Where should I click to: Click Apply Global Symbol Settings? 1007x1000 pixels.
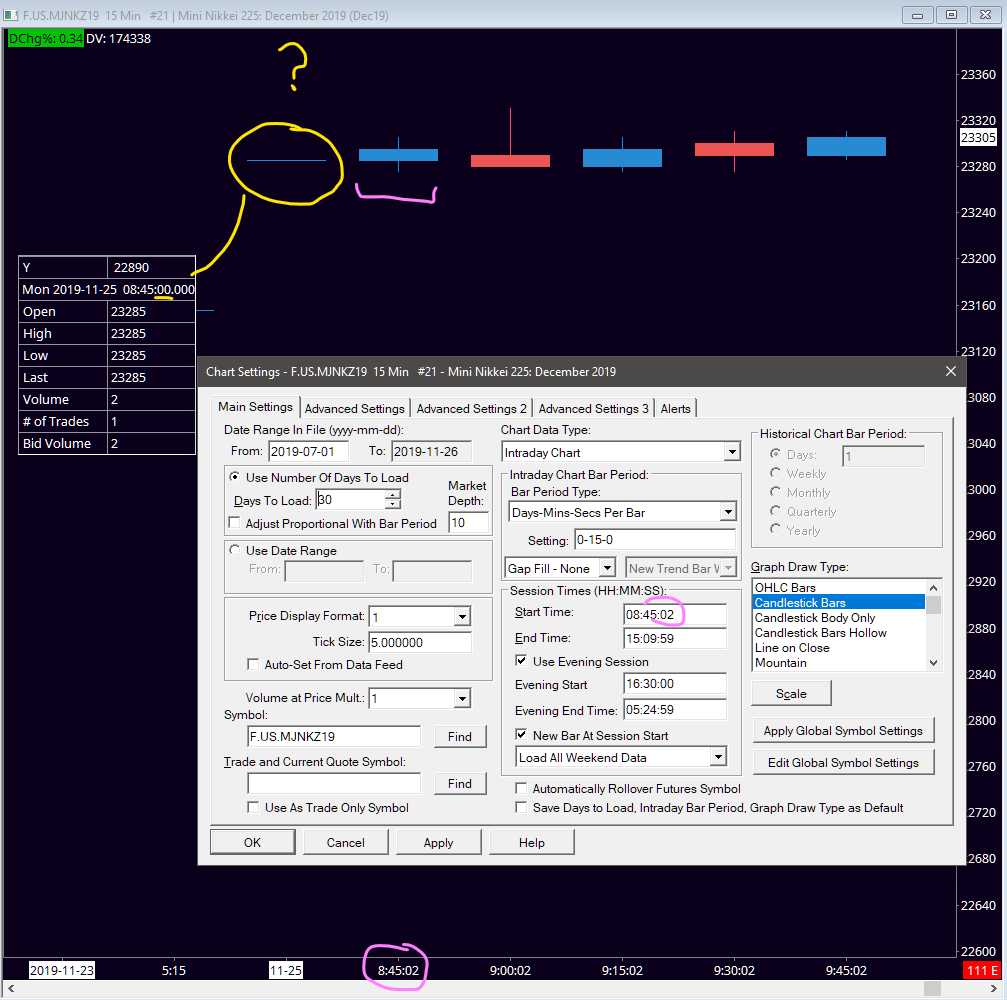click(x=843, y=730)
